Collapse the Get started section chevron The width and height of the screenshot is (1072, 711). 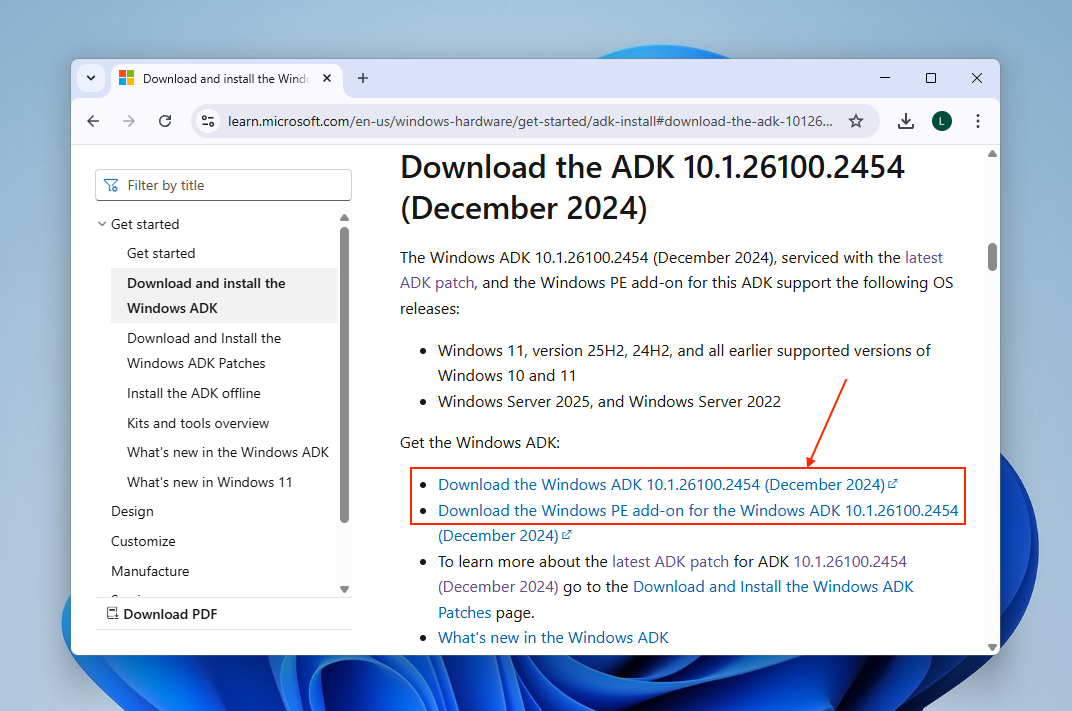[101, 223]
